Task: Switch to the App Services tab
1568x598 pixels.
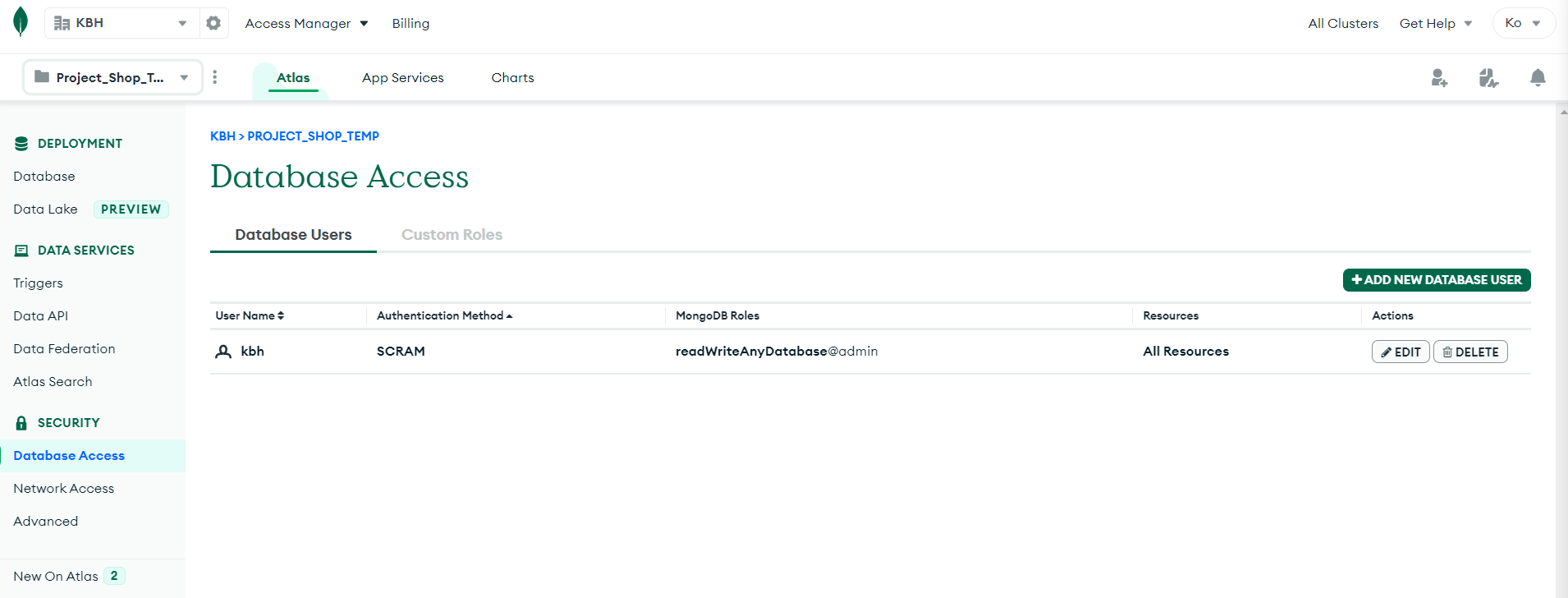Action: point(402,77)
